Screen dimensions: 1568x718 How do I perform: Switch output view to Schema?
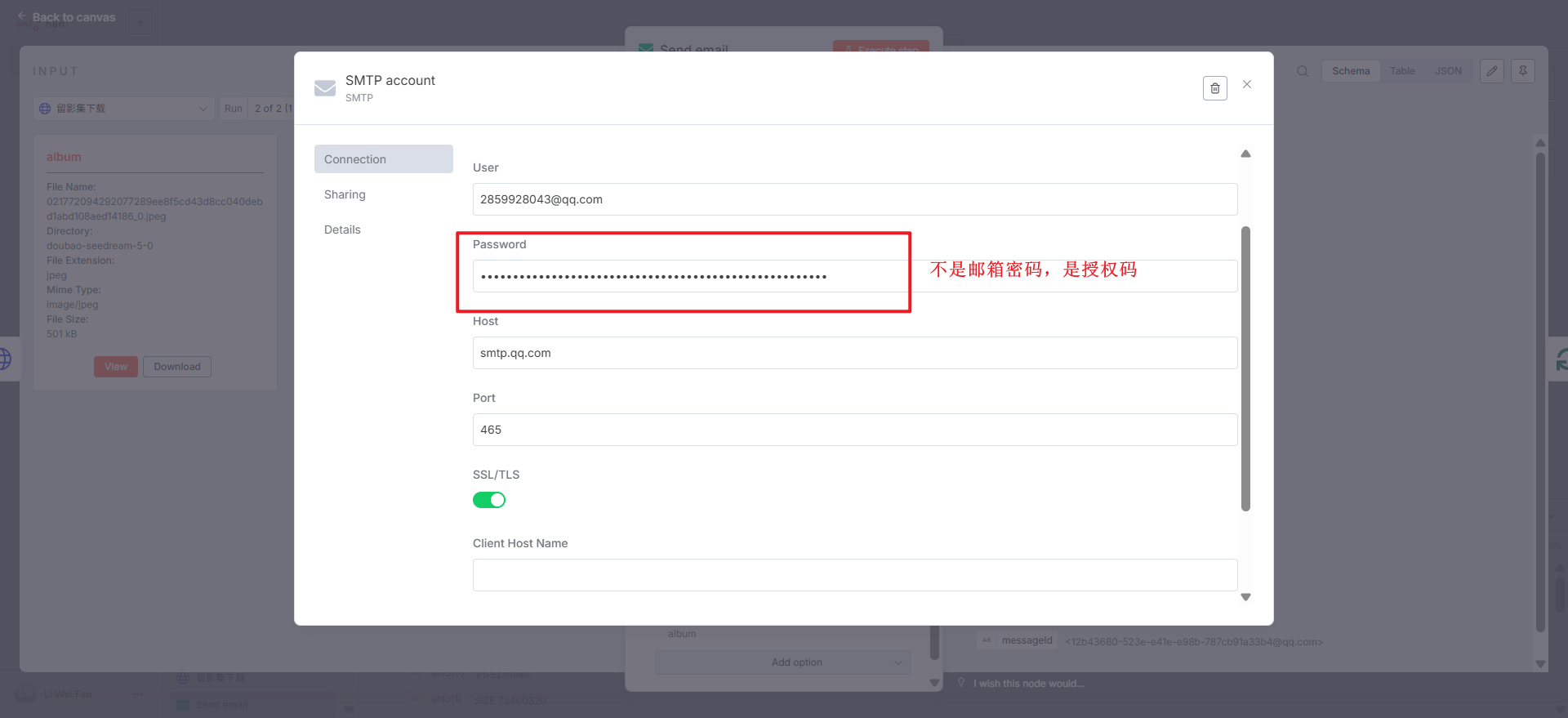[x=1351, y=71]
